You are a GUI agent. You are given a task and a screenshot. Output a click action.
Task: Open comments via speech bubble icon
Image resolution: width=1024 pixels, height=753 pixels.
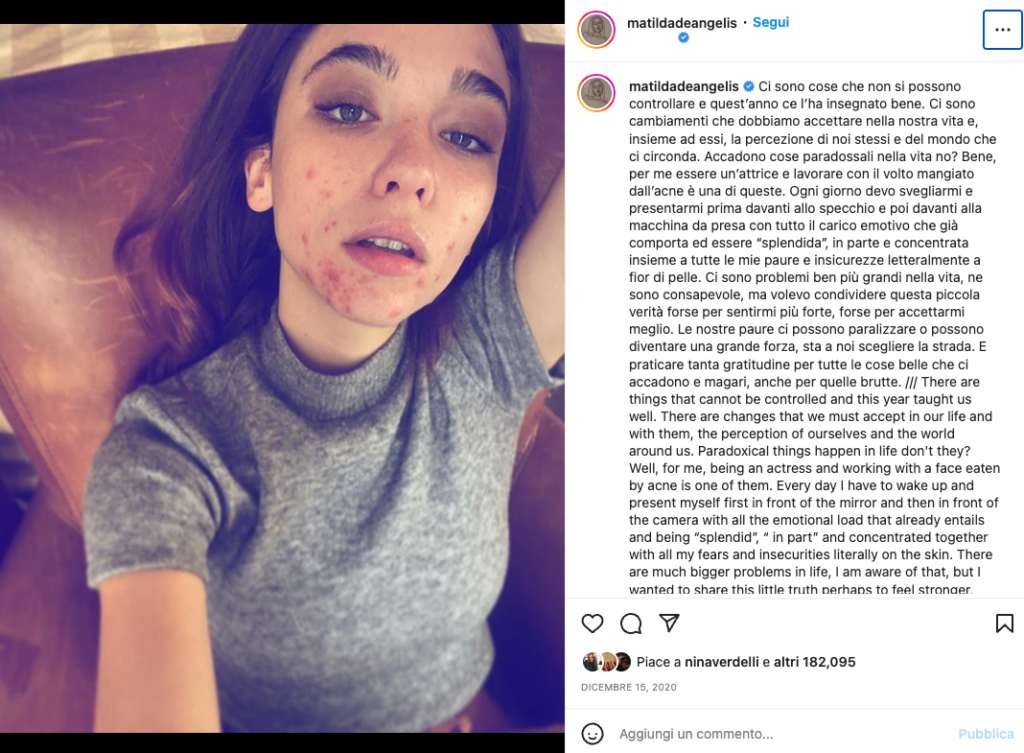tap(631, 624)
